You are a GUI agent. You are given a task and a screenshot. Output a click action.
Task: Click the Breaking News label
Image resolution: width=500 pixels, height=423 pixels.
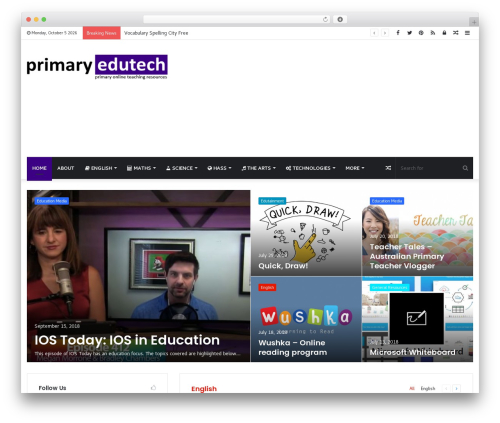click(x=101, y=33)
